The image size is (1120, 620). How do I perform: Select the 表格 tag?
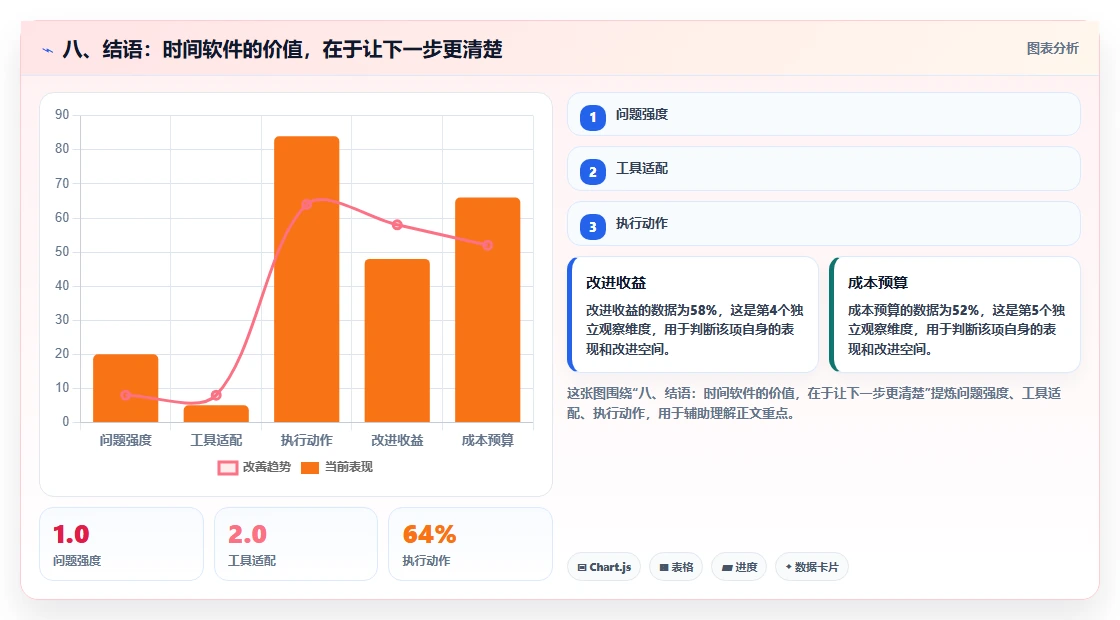[x=676, y=567]
